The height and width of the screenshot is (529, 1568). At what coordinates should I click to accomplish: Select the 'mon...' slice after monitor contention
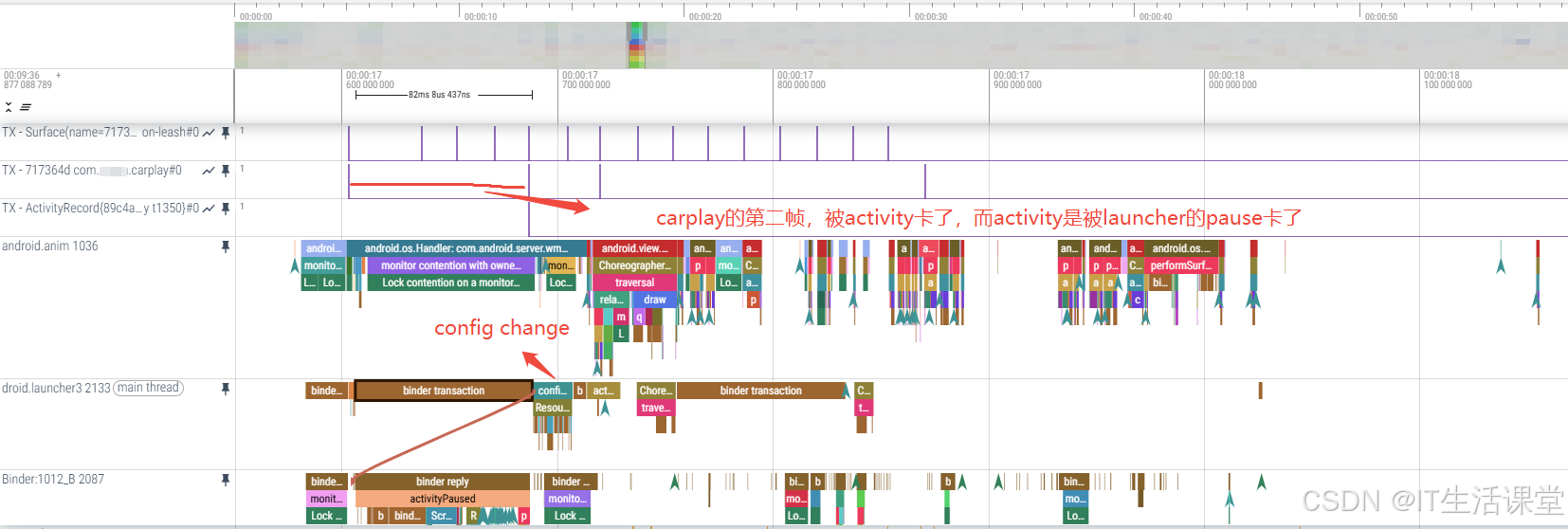560,265
